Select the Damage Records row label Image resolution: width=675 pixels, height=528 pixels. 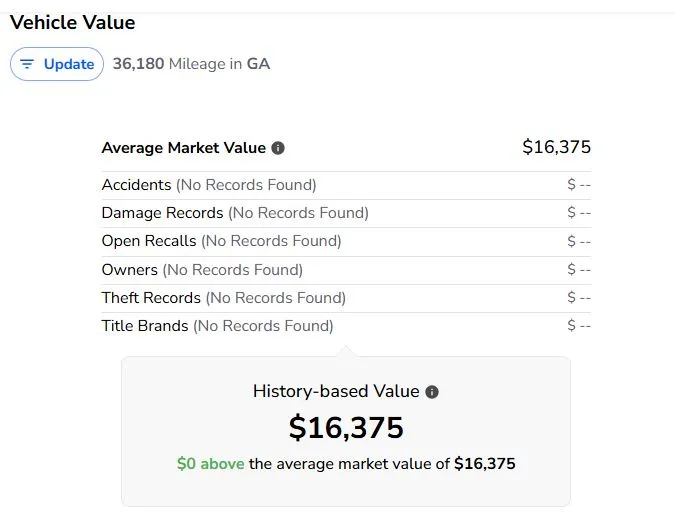162,213
